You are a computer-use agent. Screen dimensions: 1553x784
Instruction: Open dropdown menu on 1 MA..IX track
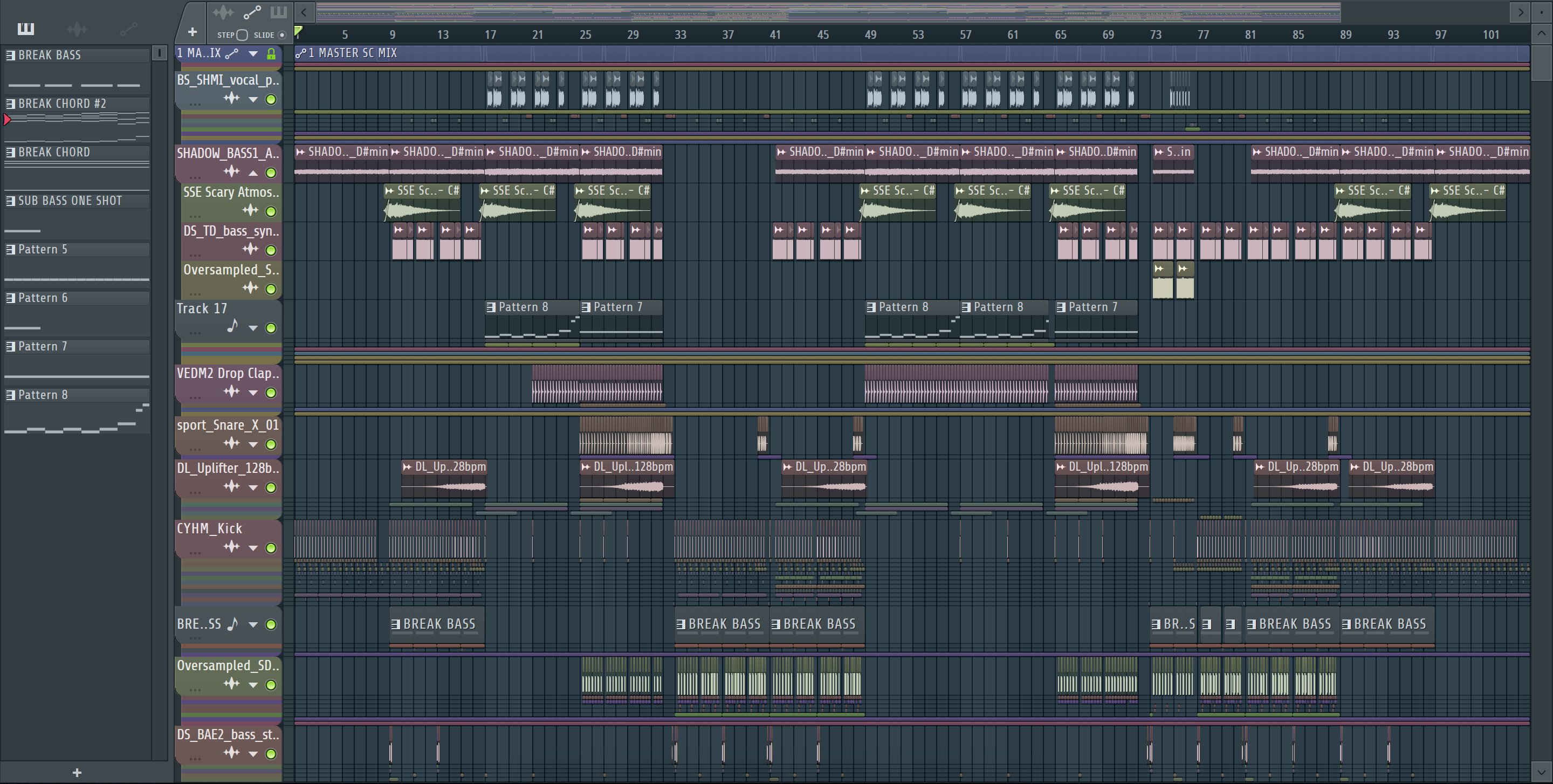(x=253, y=54)
